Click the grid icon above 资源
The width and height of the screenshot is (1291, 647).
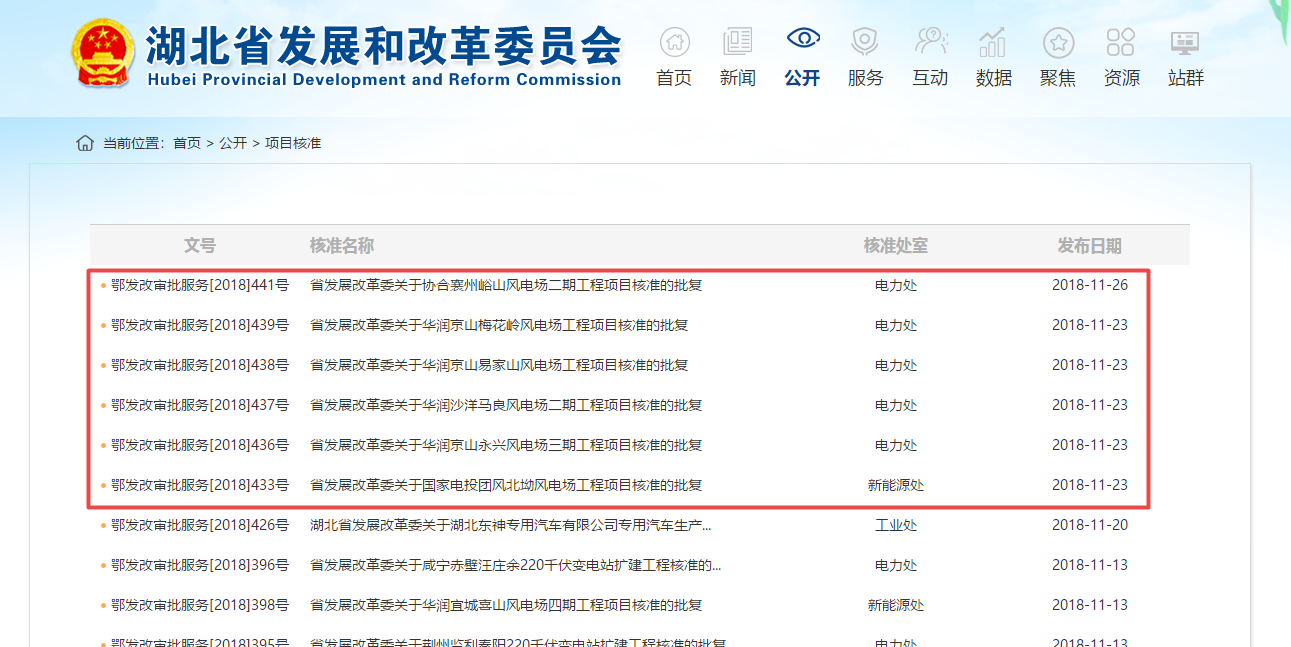[1121, 42]
